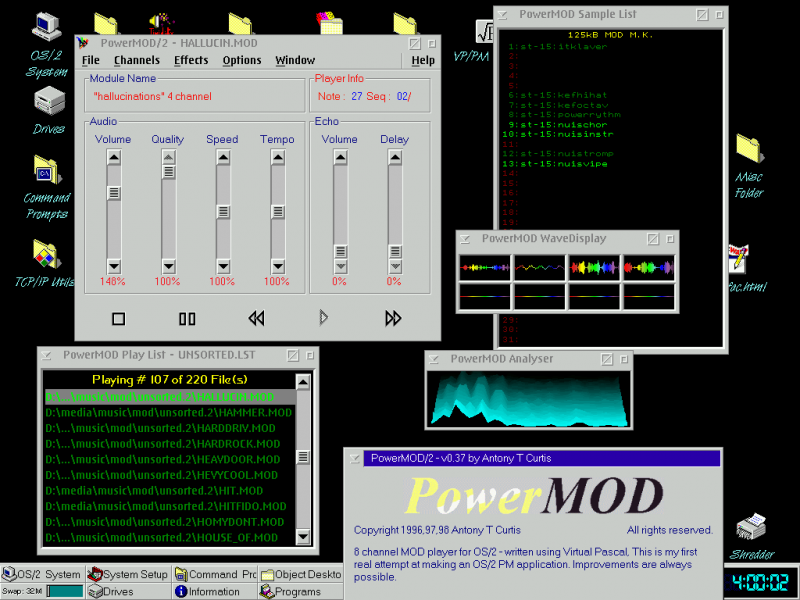800x600 pixels.
Task: Open the fac.html desktop icon
Action: [738, 259]
